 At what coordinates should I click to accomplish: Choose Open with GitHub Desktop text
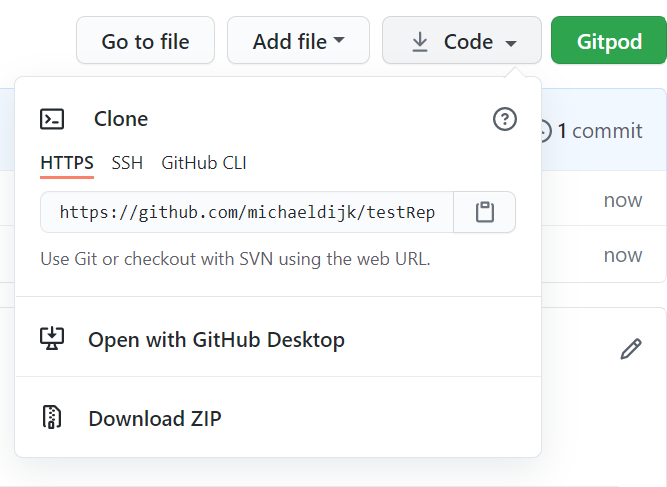pyautogui.click(x=216, y=340)
